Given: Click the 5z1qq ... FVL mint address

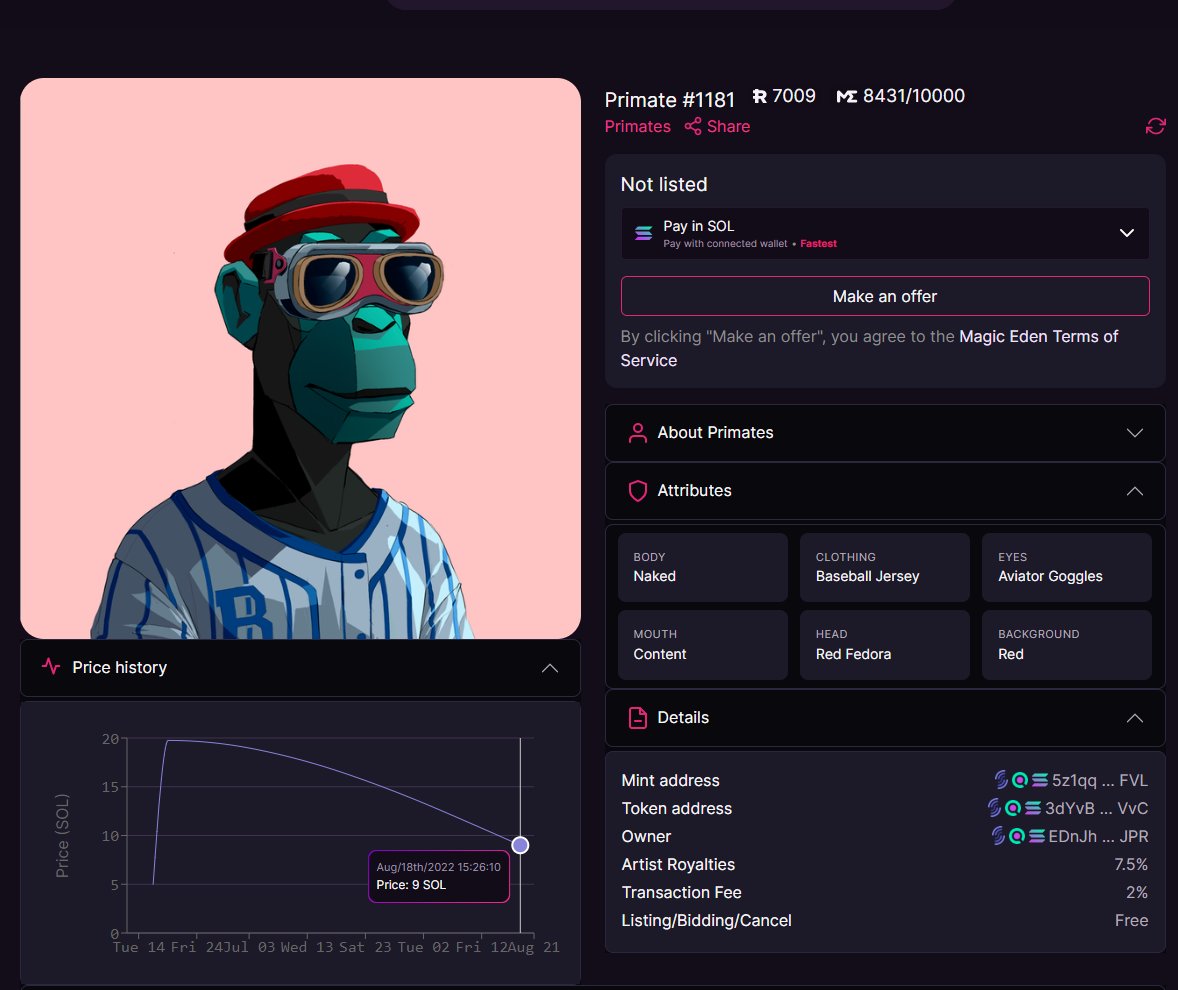Looking at the screenshot, I should coord(1099,780).
